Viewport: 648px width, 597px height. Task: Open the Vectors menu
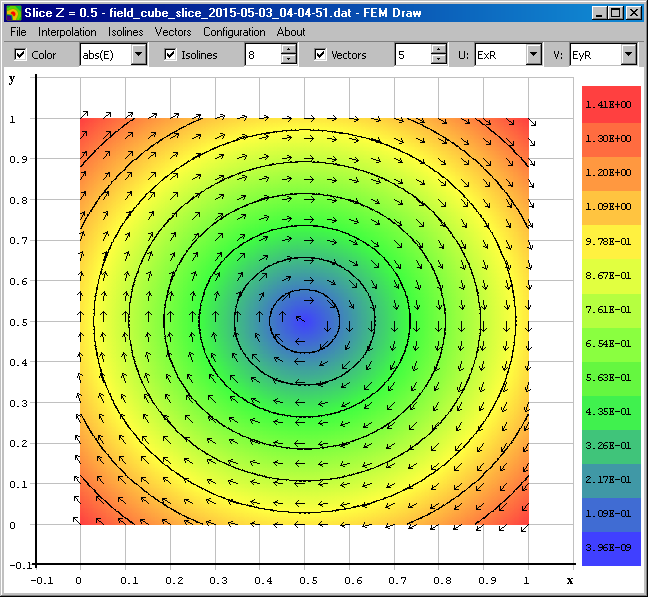coord(173,32)
